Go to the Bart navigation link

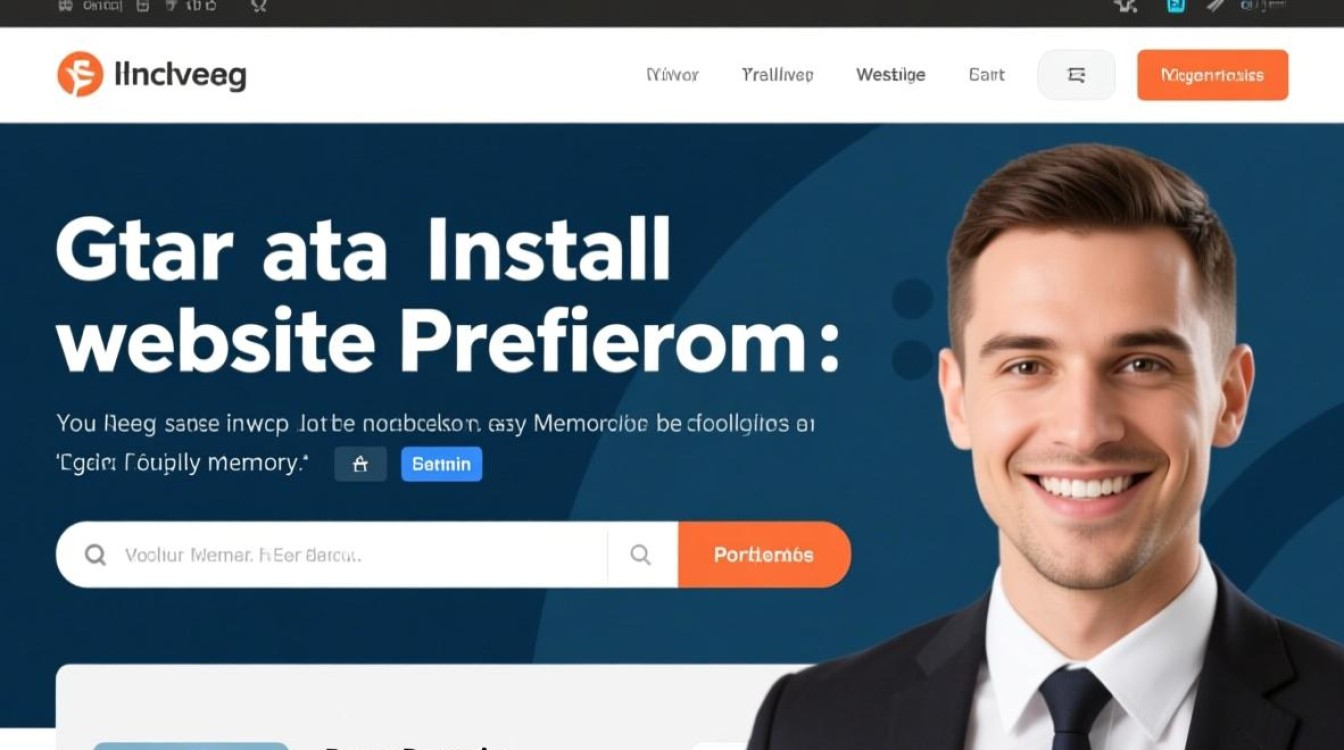(x=986, y=75)
